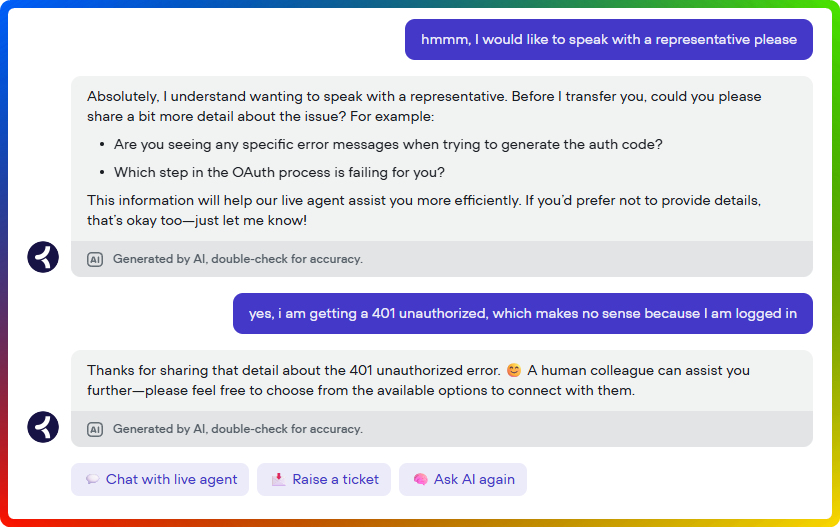Screen dimensions: 840x527
Task: Click the pink brain icon beside Ask AI again
Action: pyautogui.click(x=421, y=479)
